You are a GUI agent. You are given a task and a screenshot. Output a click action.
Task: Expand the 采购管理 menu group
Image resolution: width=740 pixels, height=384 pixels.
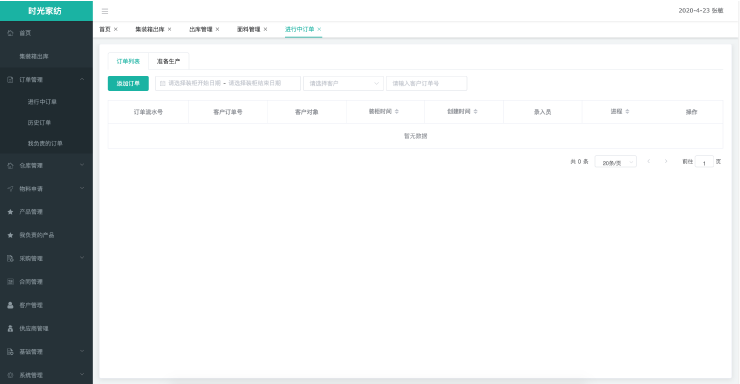pos(82,258)
